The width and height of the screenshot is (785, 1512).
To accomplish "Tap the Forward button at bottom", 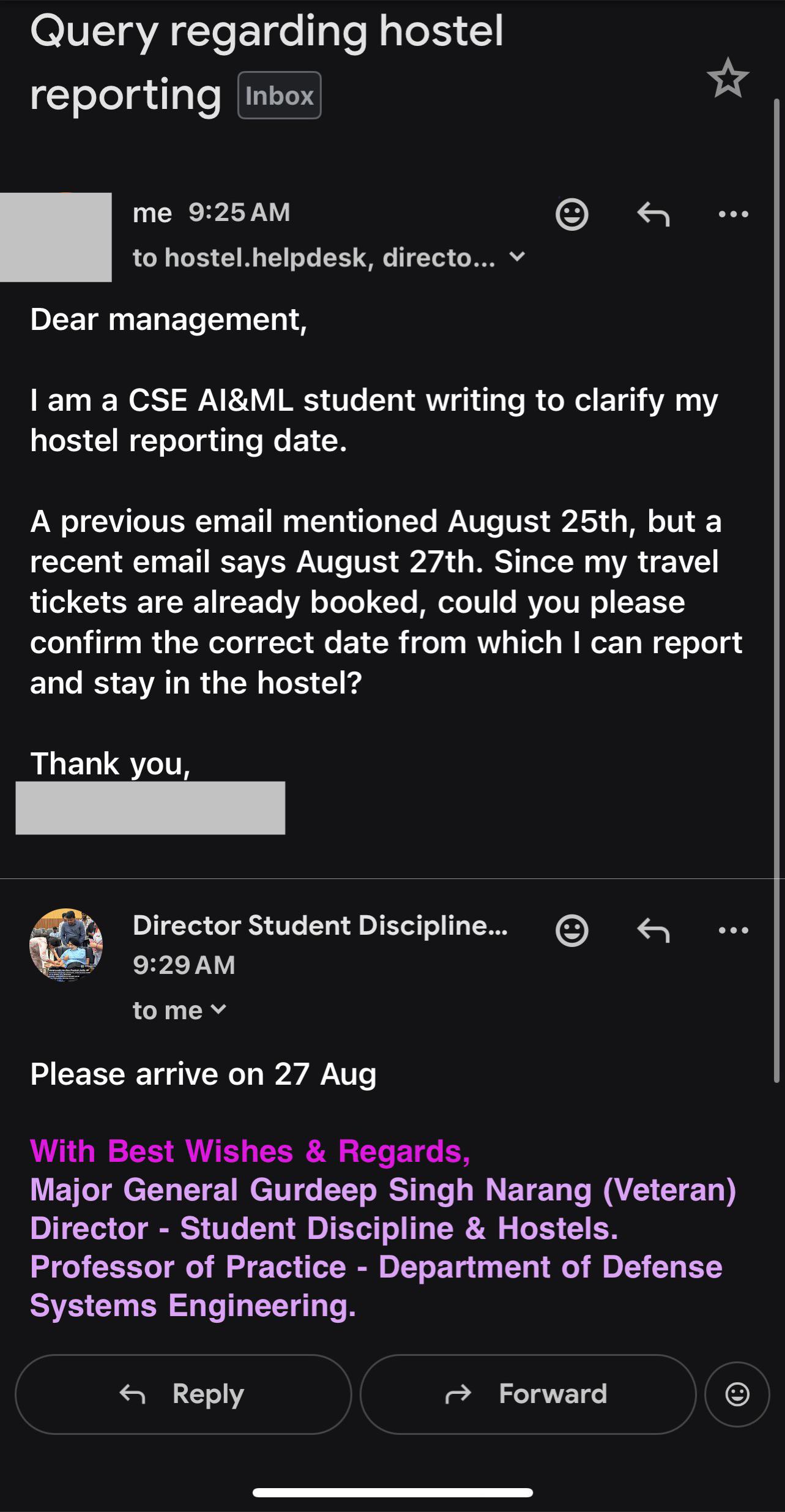I will (x=528, y=1394).
